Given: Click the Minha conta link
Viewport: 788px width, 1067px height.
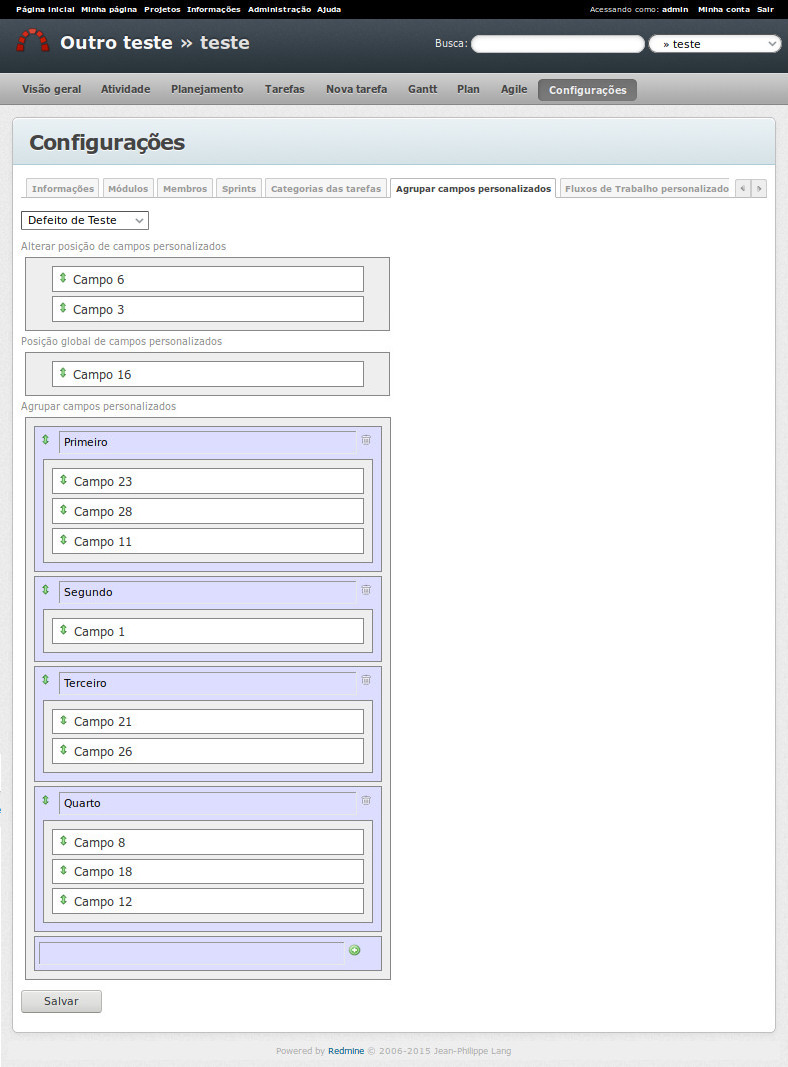Looking at the screenshot, I should click(723, 9).
